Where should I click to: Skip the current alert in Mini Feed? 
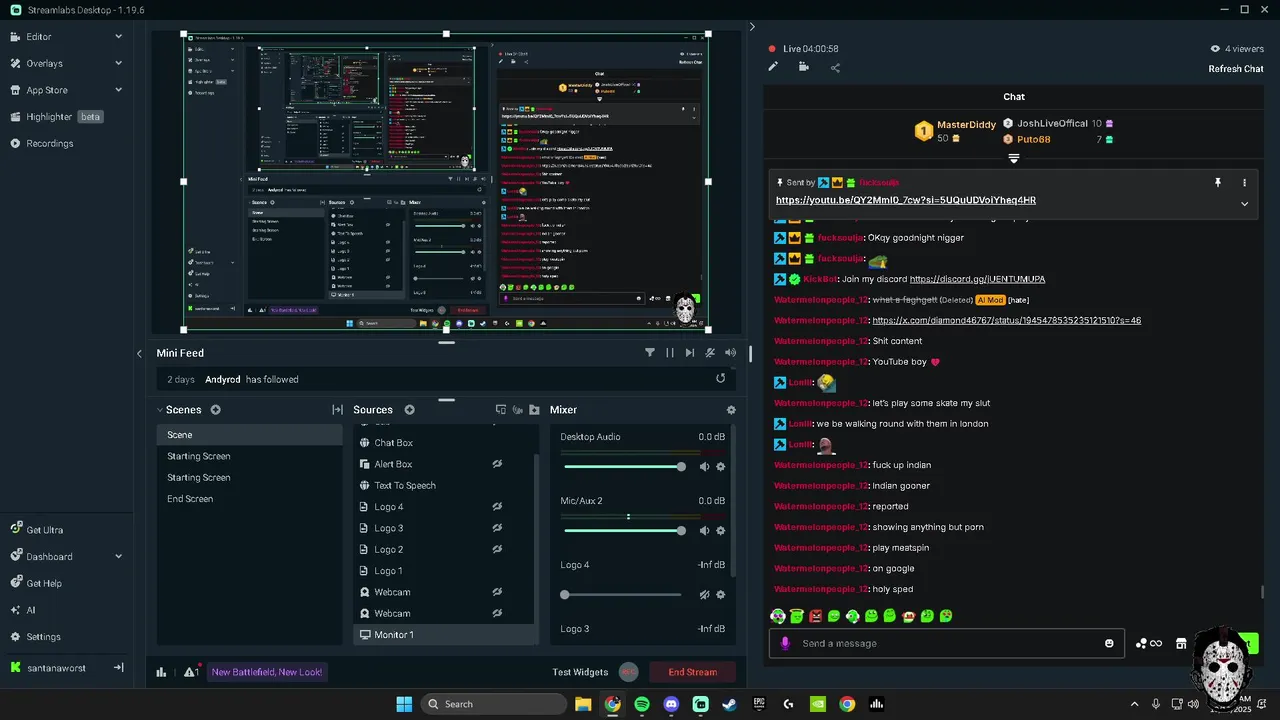click(690, 352)
